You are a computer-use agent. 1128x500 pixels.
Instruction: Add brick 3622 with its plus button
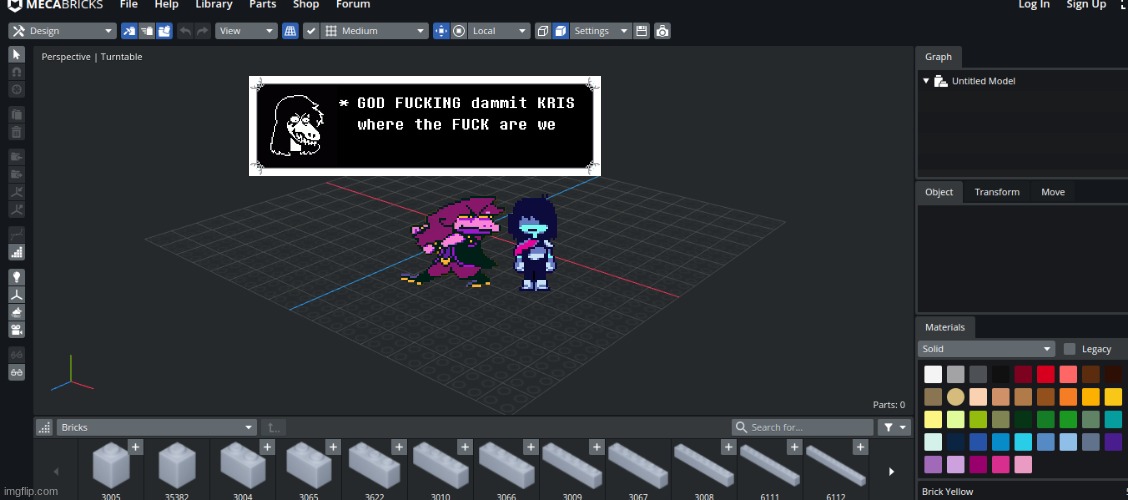[399, 447]
